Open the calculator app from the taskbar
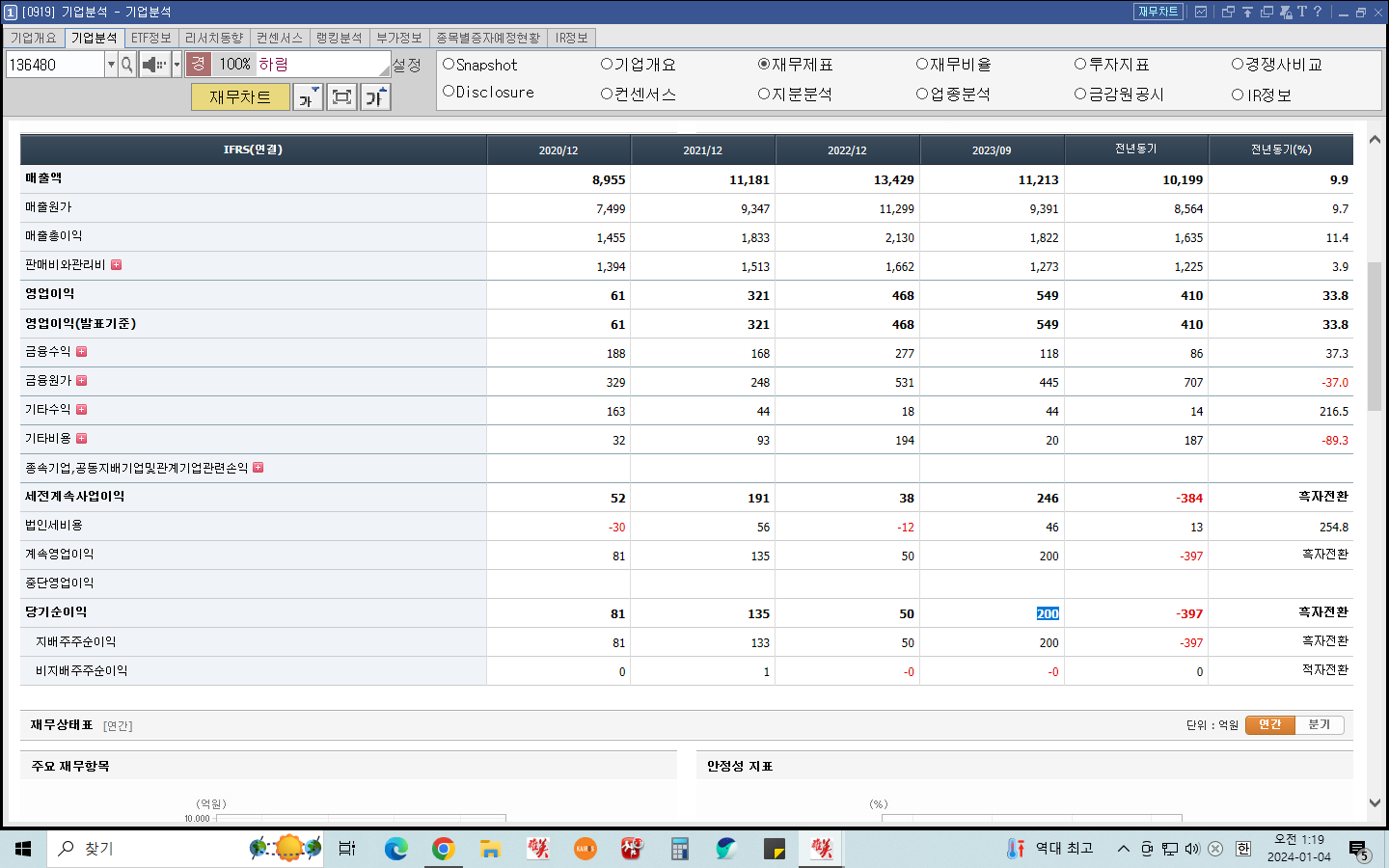 click(680, 849)
